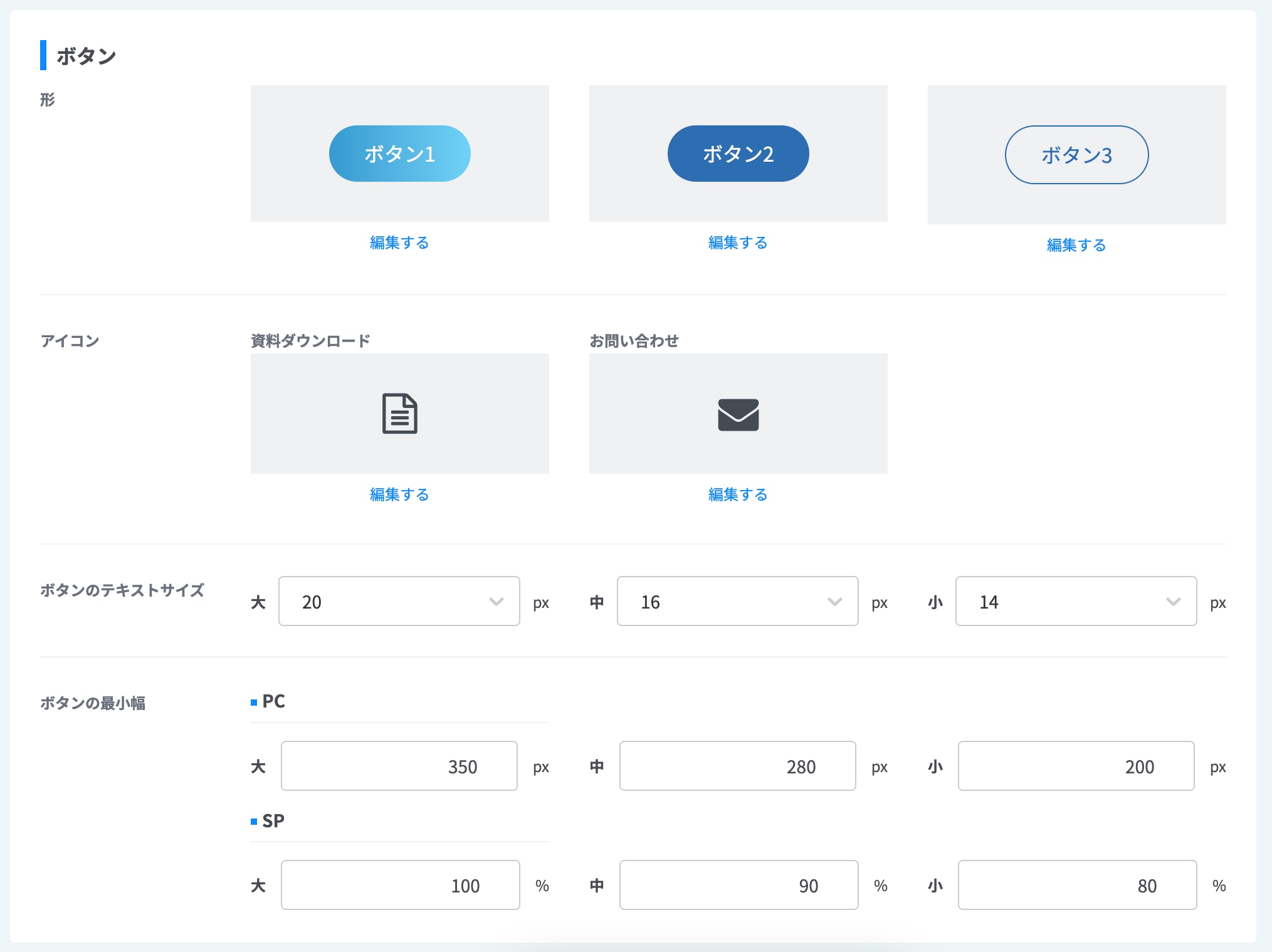Screen dimensions: 1272x952
Task: Focus the PC 中 minimum width field 280
Action: pyautogui.click(x=738, y=766)
